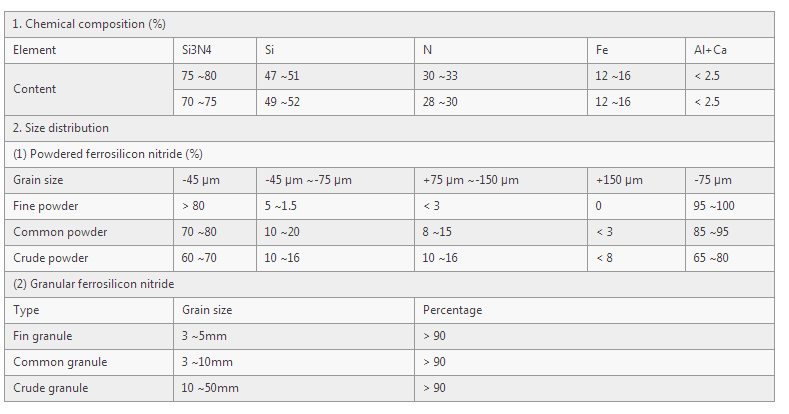The height and width of the screenshot is (414, 789).
Task: Select the 3 ~10mm grain size cell
Action: 294,362
